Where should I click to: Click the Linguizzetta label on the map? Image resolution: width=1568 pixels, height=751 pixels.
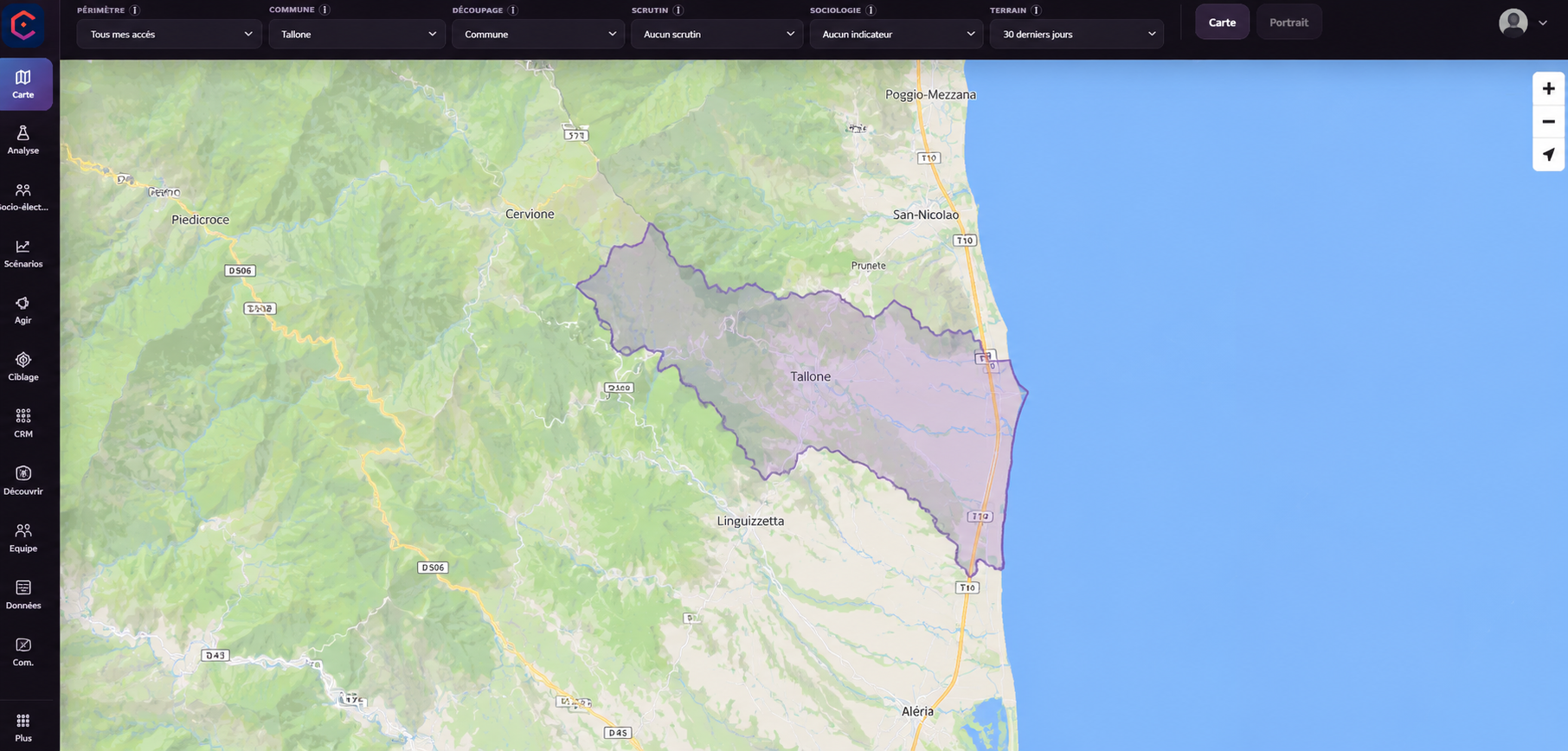tap(750, 521)
